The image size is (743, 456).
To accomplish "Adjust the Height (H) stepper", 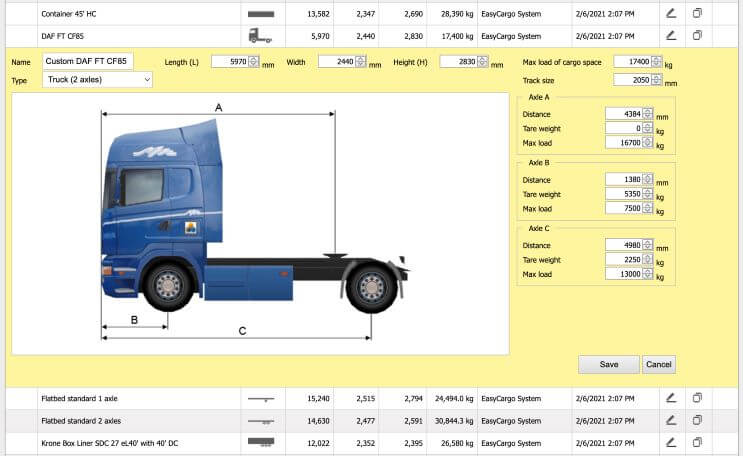I will click(x=483, y=62).
